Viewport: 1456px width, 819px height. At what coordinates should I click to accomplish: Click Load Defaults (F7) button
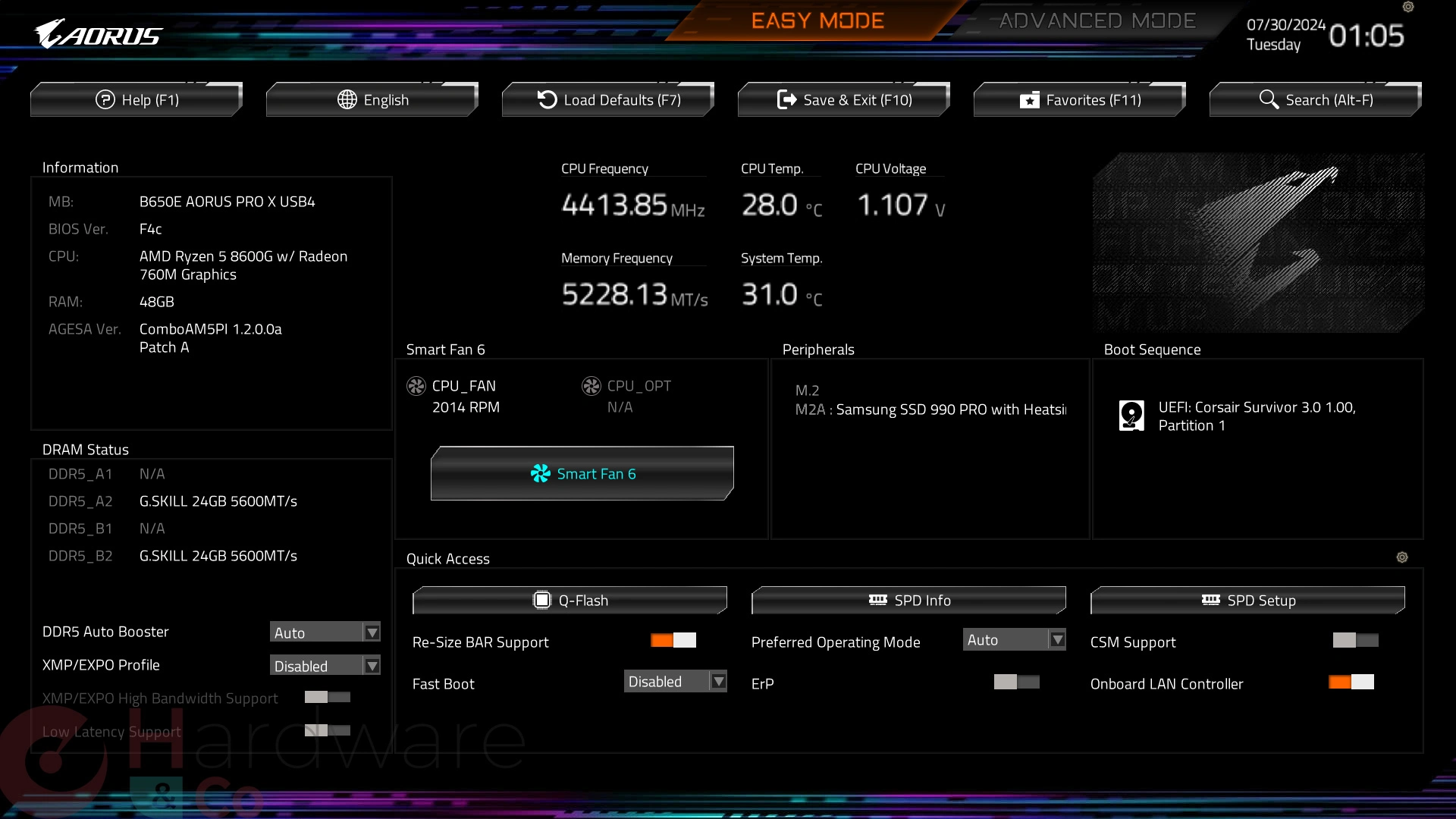click(608, 99)
